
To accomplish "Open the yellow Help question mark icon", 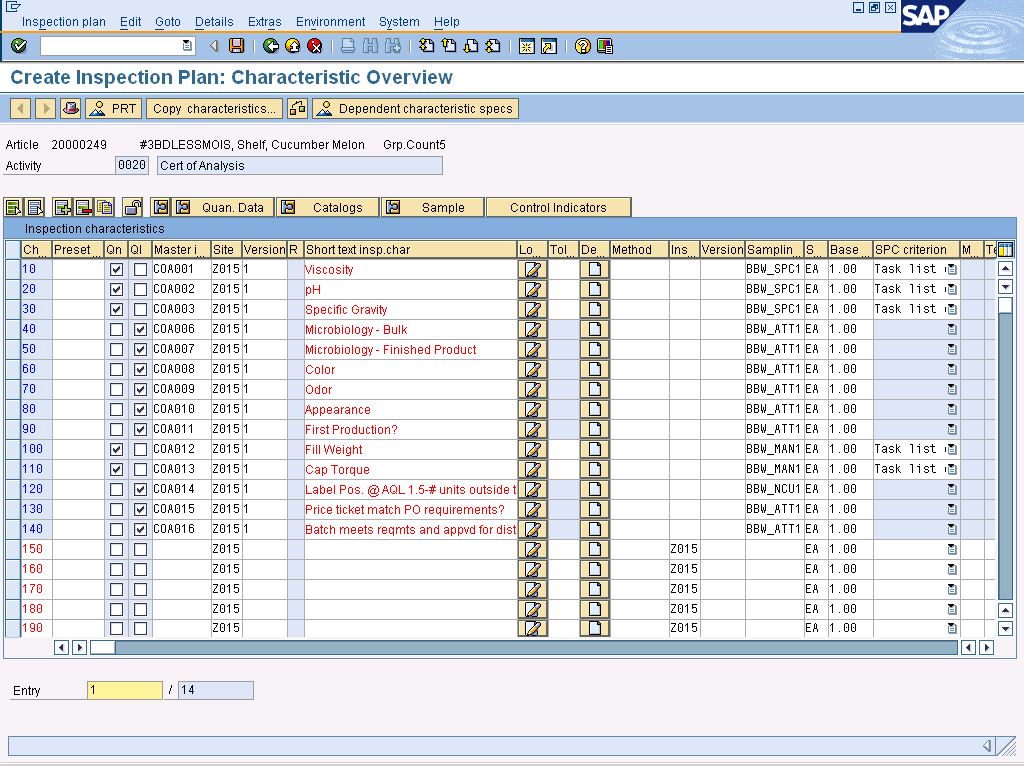I will (x=583, y=46).
